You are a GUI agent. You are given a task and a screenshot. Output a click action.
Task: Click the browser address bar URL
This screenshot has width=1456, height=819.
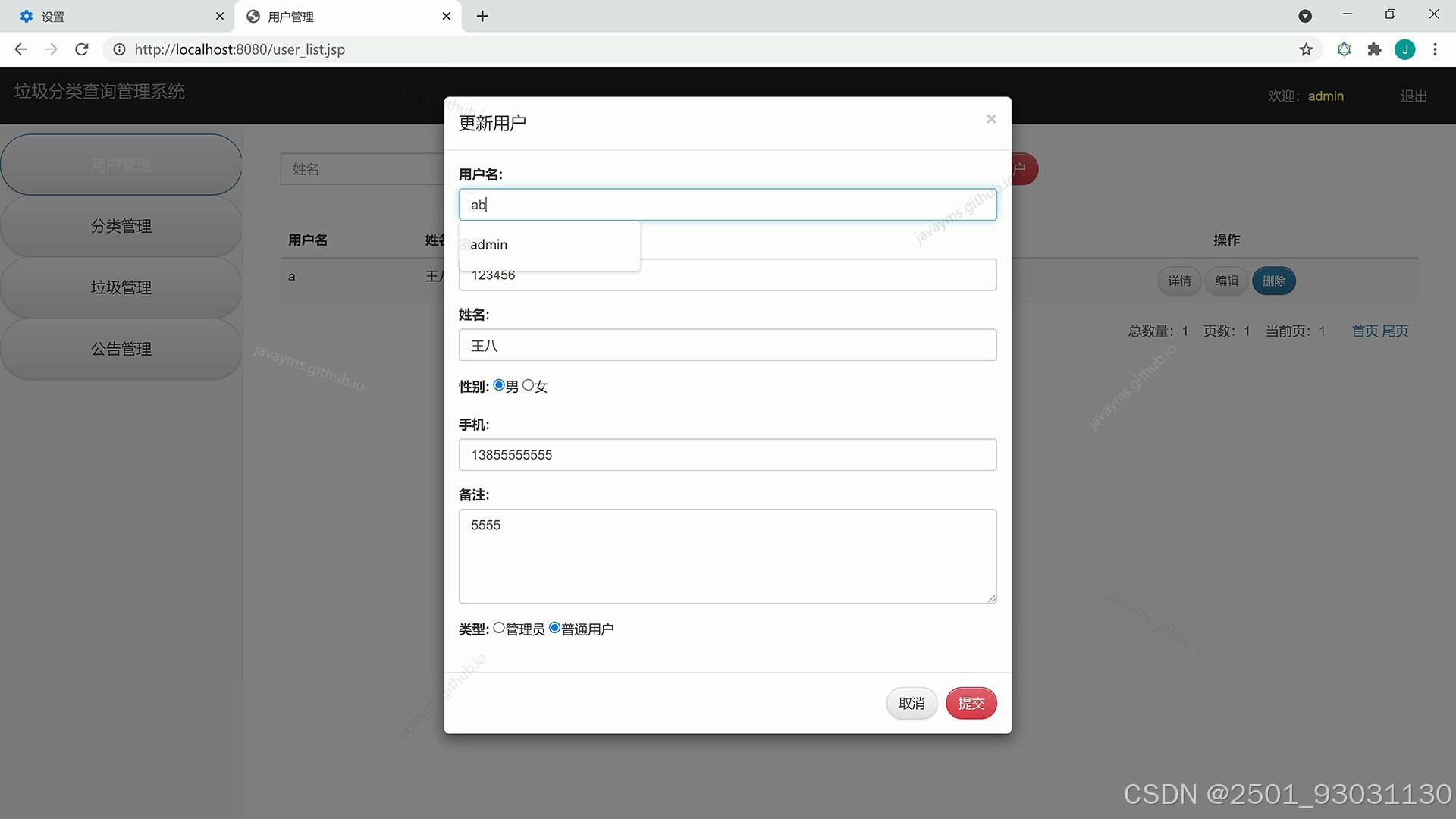pos(240,49)
